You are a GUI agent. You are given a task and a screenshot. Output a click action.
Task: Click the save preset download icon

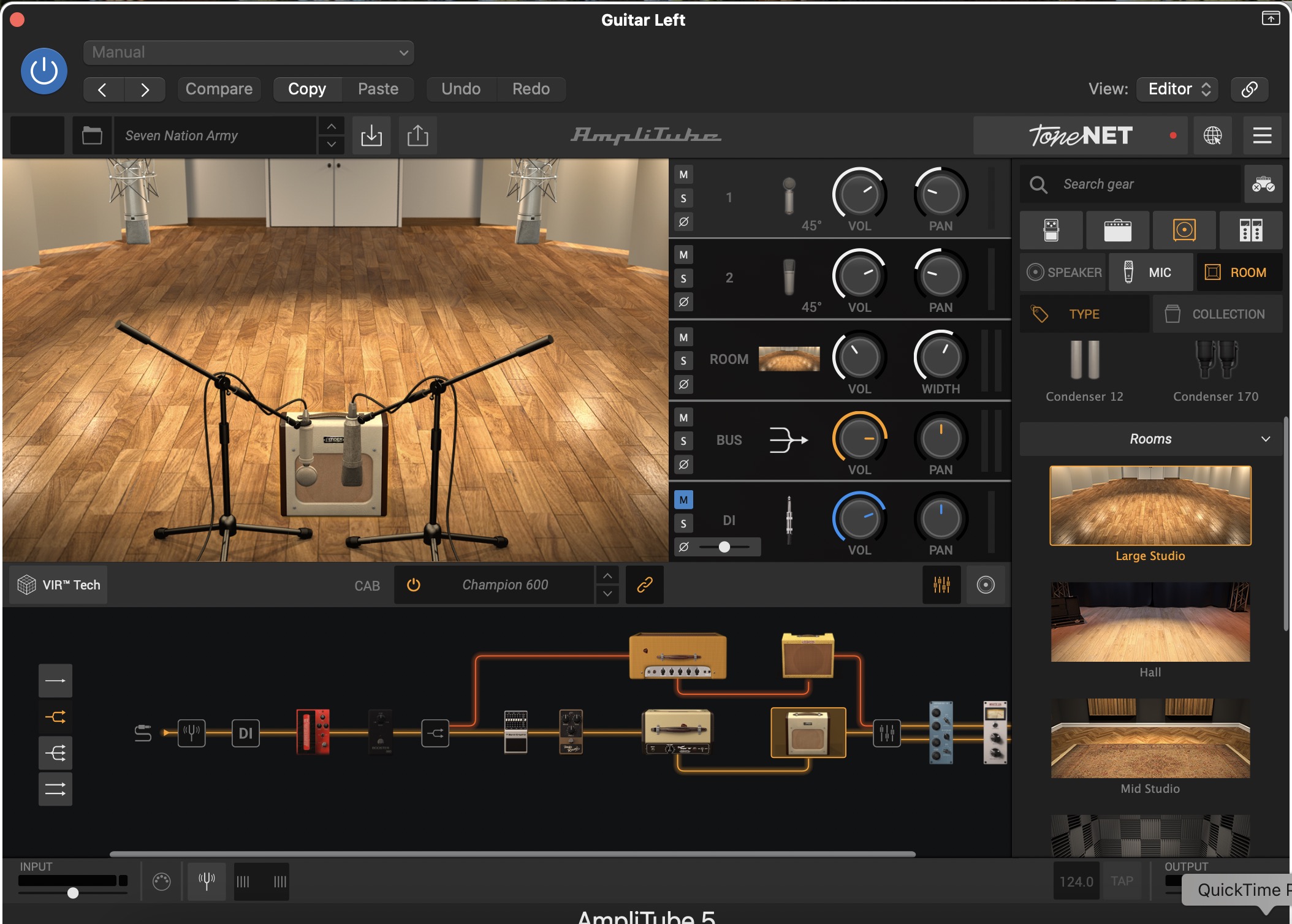point(371,135)
